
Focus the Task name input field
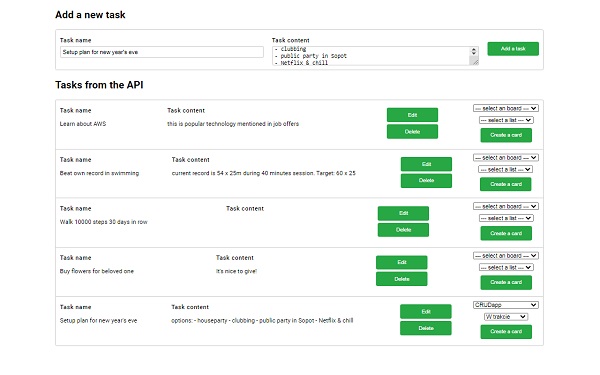click(161, 52)
